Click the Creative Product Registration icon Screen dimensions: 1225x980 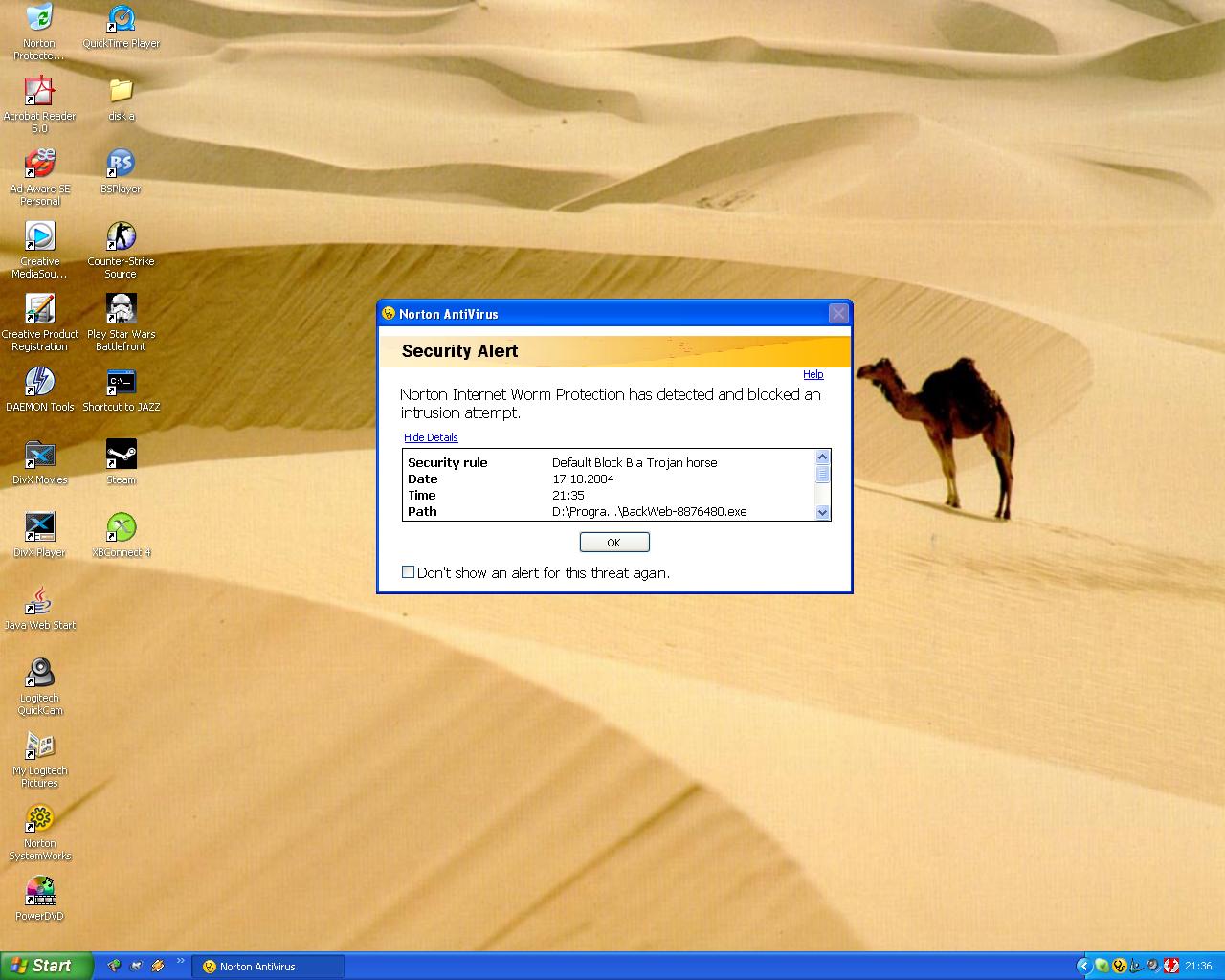coord(39,322)
